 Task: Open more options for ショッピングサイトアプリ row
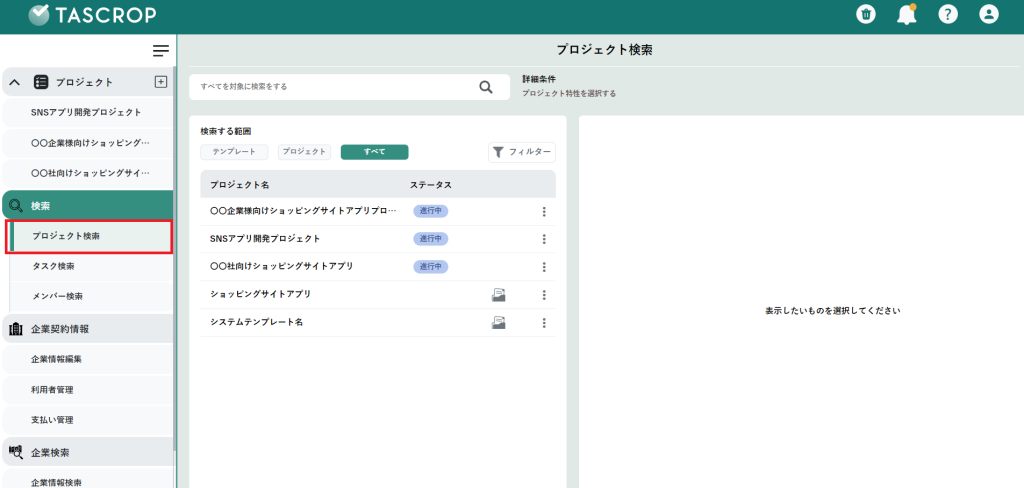point(544,295)
